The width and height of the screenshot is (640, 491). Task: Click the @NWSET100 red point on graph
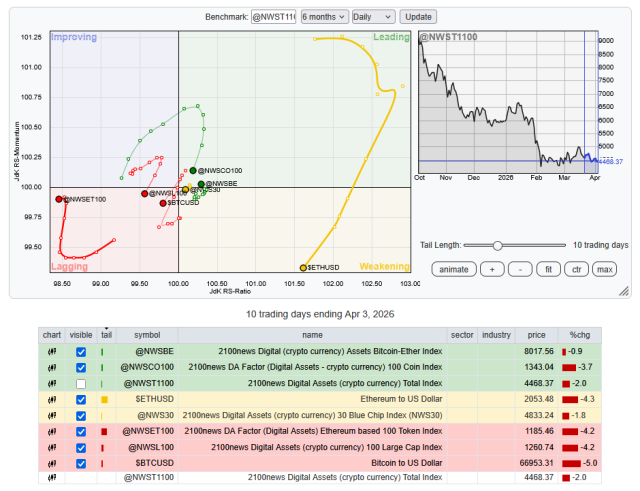[x=59, y=199]
